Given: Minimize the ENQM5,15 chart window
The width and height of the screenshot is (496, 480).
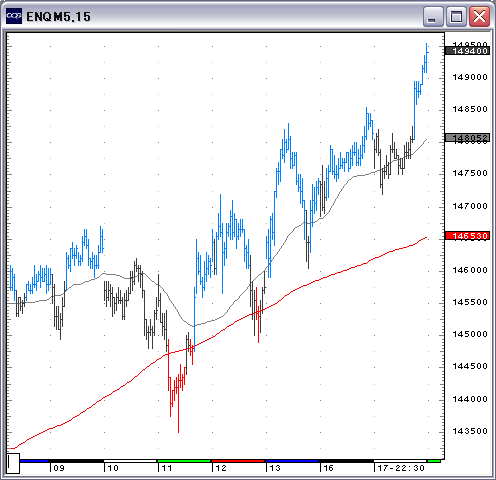Looking at the screenshot, I should [x=432, y=16].
